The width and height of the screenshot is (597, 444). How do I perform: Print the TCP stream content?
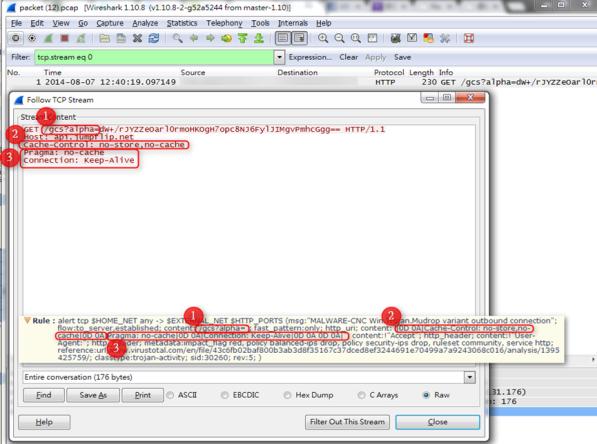click(x=143, y=395)
